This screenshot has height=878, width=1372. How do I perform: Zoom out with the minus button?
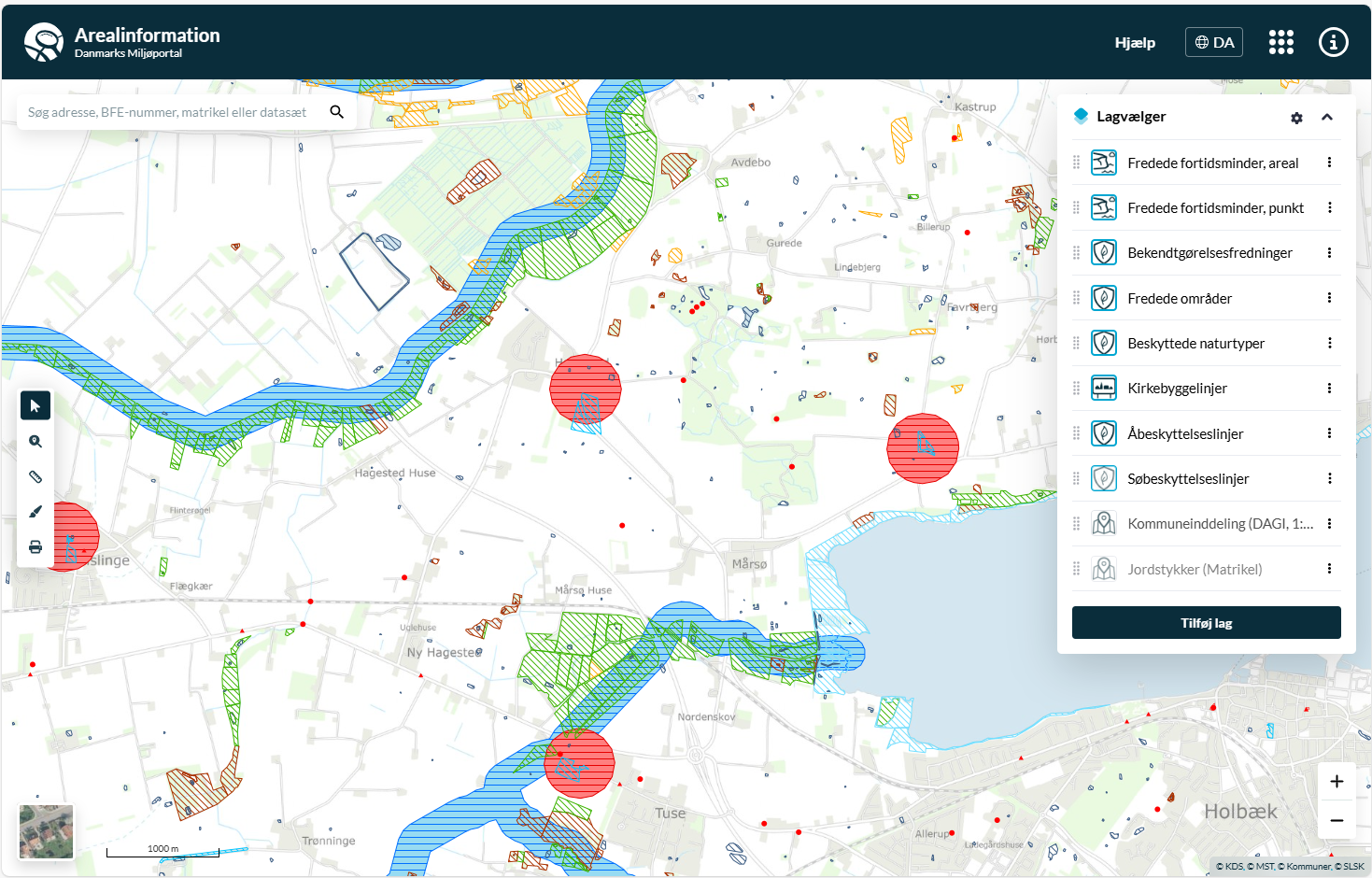click(x=1337, y=820)
